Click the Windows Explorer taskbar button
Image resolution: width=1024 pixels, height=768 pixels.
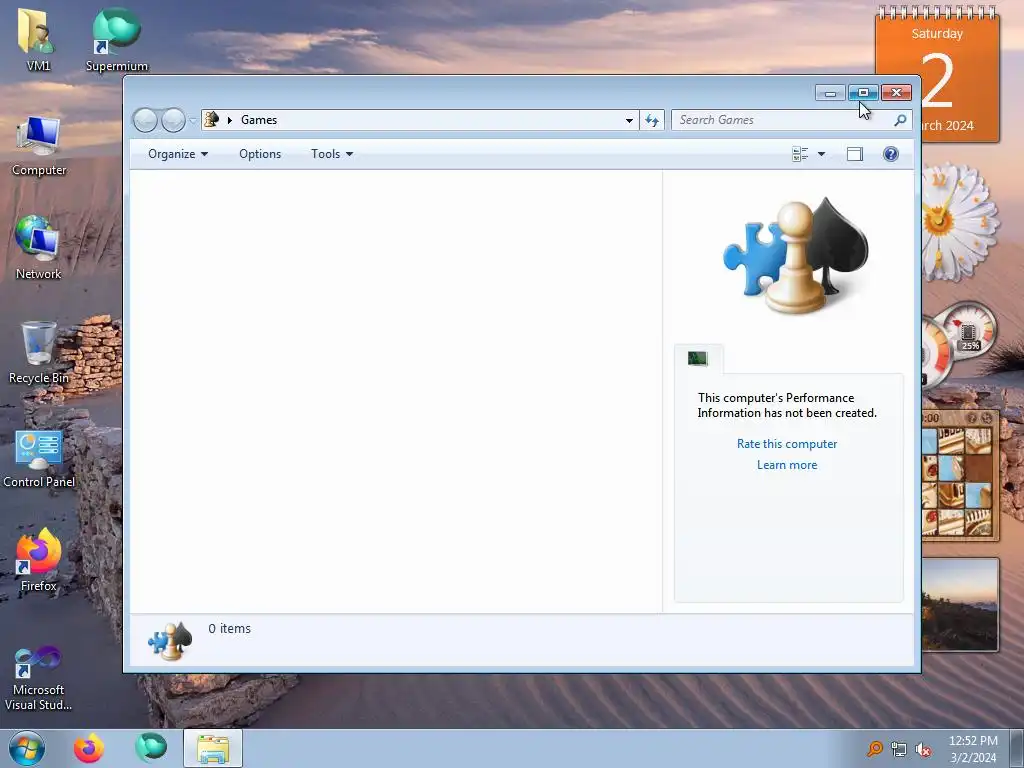(213, 748)
